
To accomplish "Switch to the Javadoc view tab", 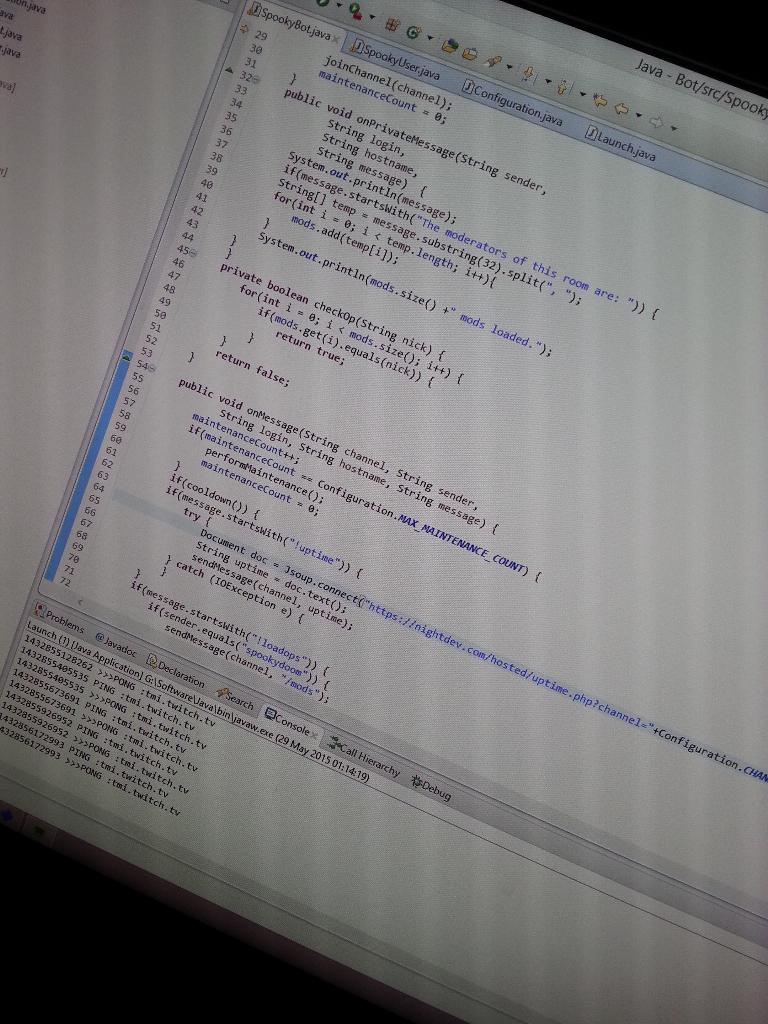I will pos(116,644).
